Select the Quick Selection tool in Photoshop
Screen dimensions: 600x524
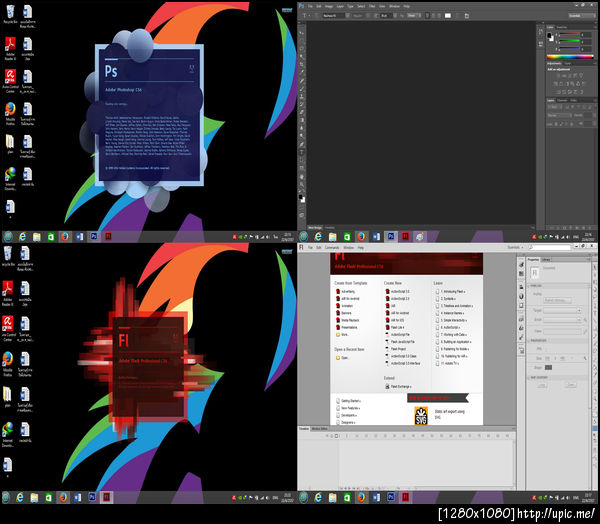pos(302,57)
